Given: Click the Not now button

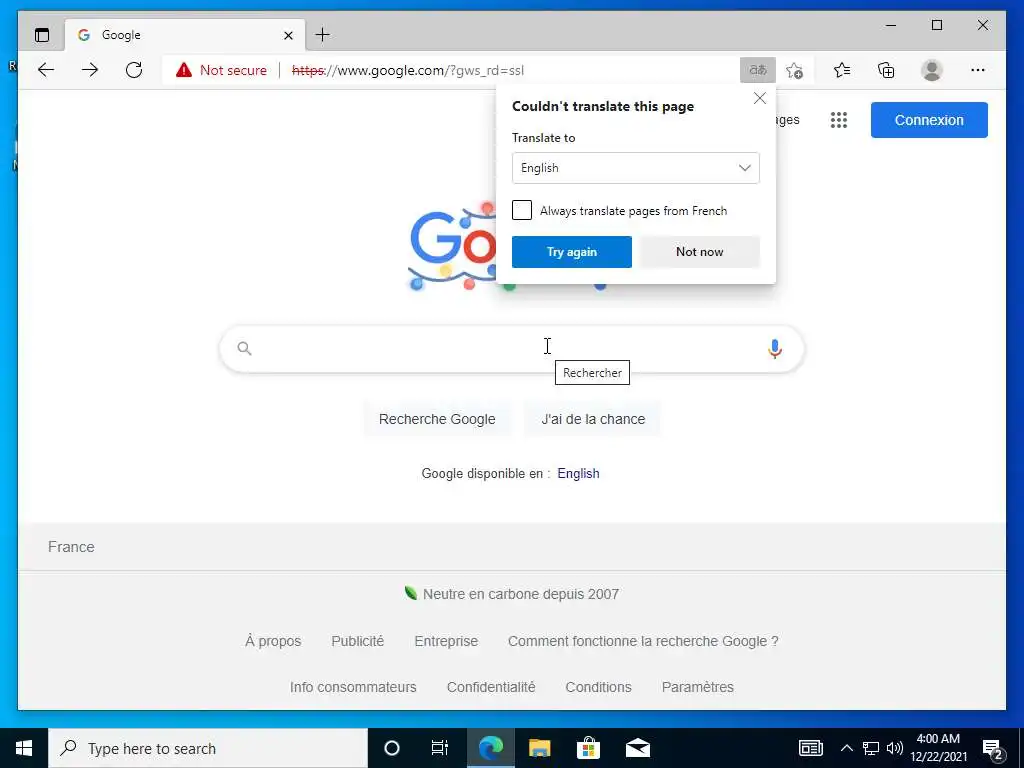Looking at the screenshot, I should tap(699, 252).
